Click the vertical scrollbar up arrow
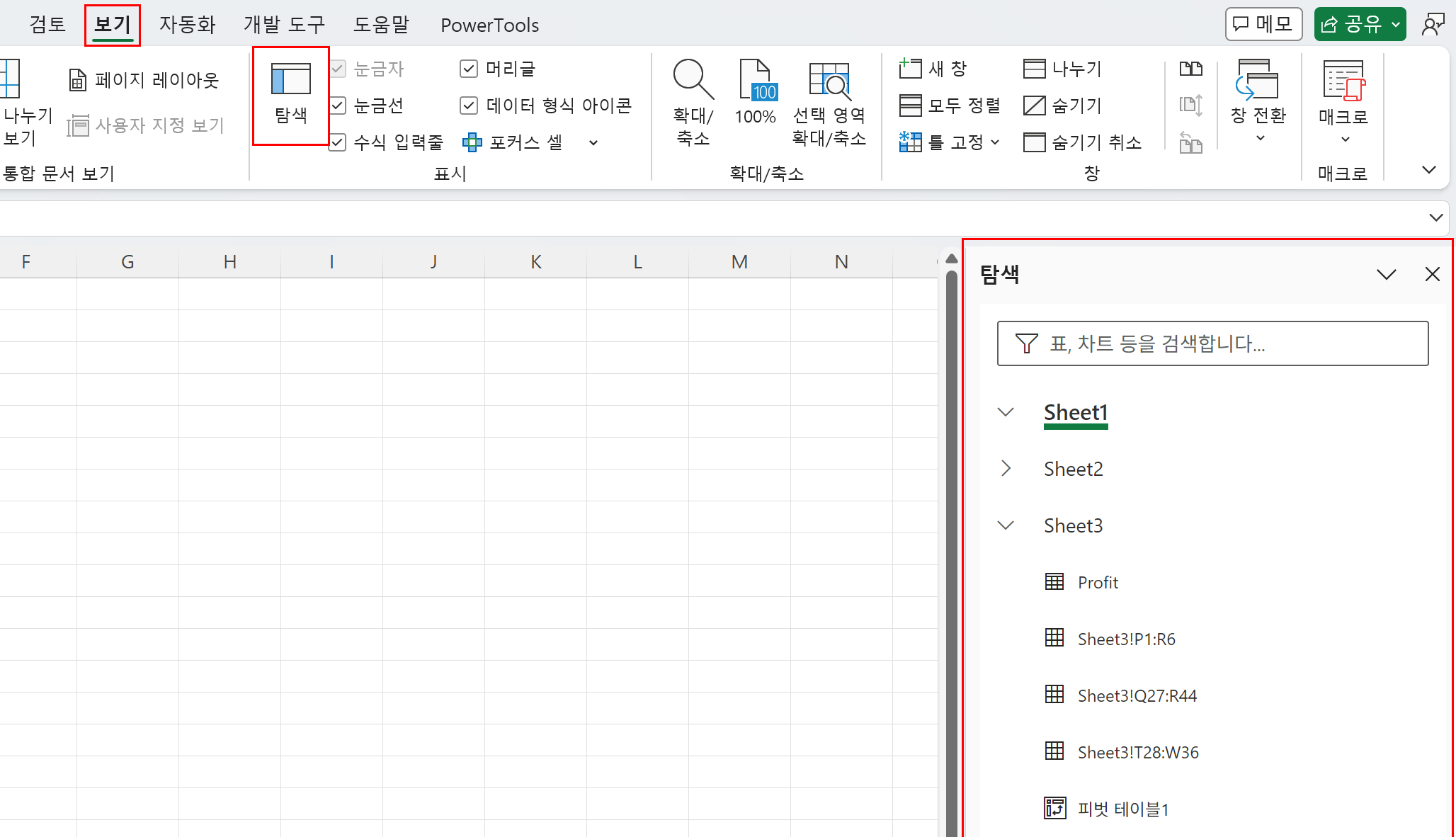Viewport: 1456px width, 837px height. click(x=952, y=258)
